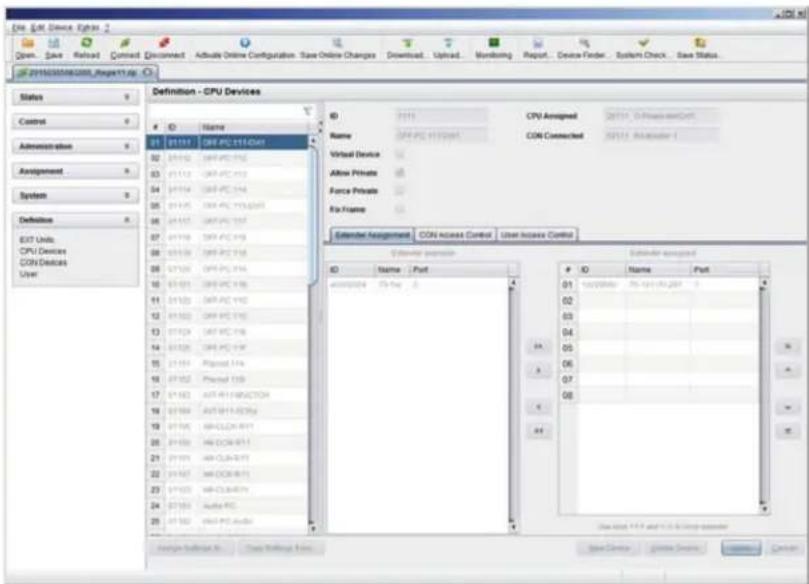Click the Report toolbar icon
The height and width of the screenshot is (584, 809).
[x=538, y=43]
